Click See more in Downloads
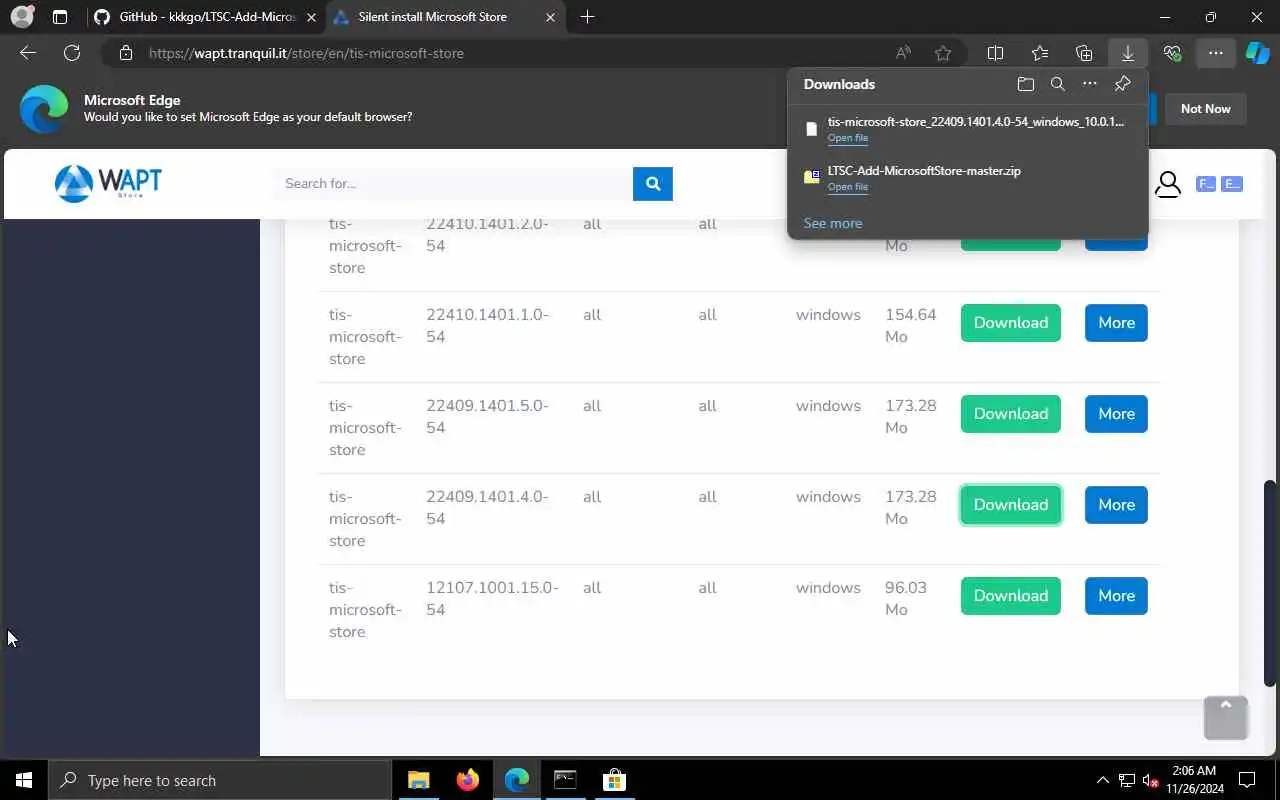Viewport: 1280px width, 800px height. coord(833,223)
